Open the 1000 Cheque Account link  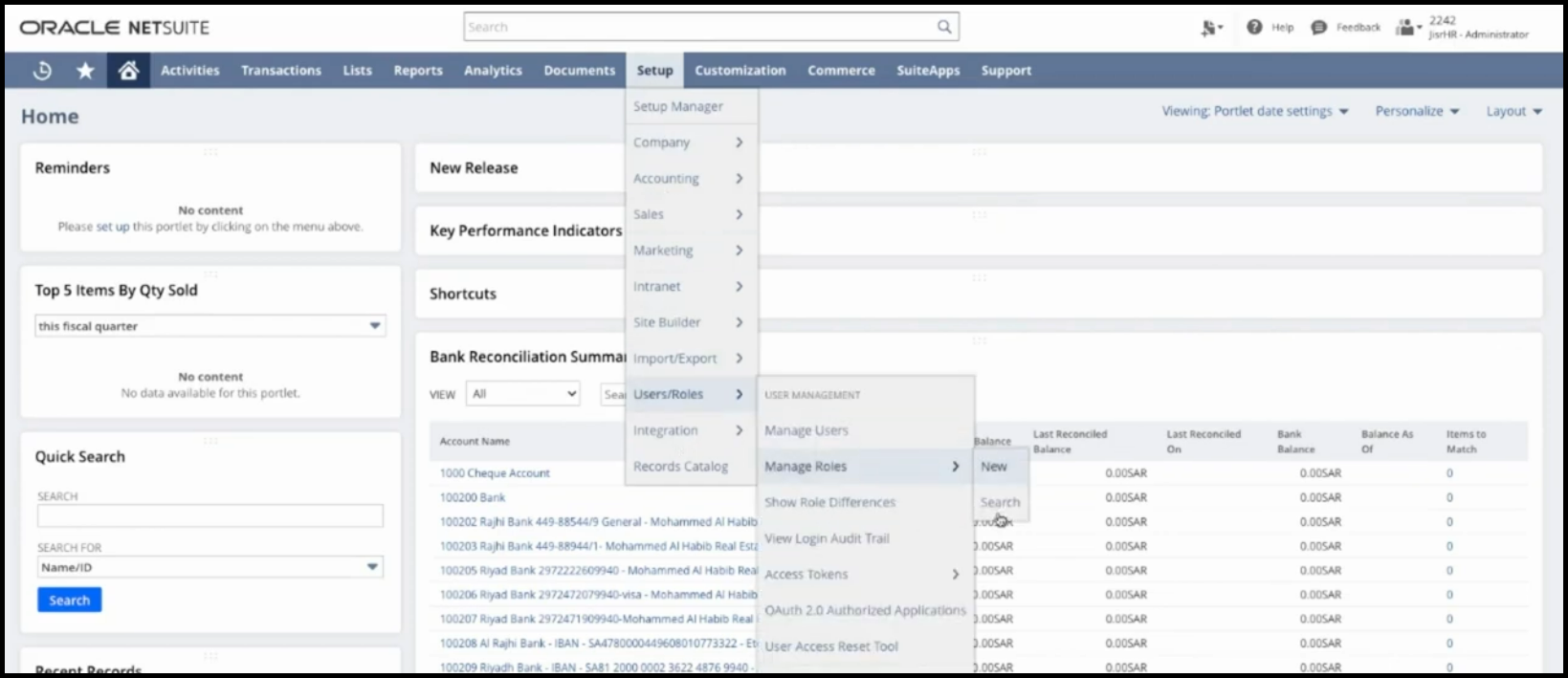coord(495,473)
